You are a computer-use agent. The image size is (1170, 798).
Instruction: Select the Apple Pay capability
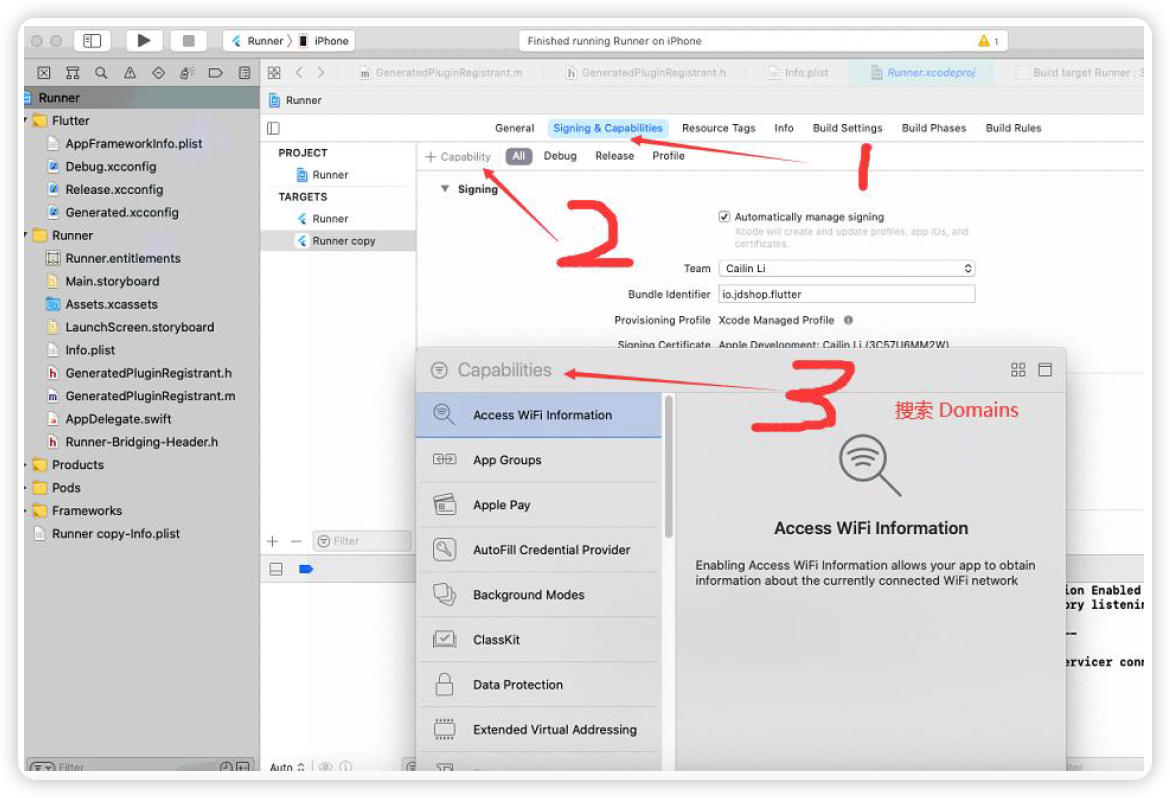pyautogui.click(x=501, y=505)
